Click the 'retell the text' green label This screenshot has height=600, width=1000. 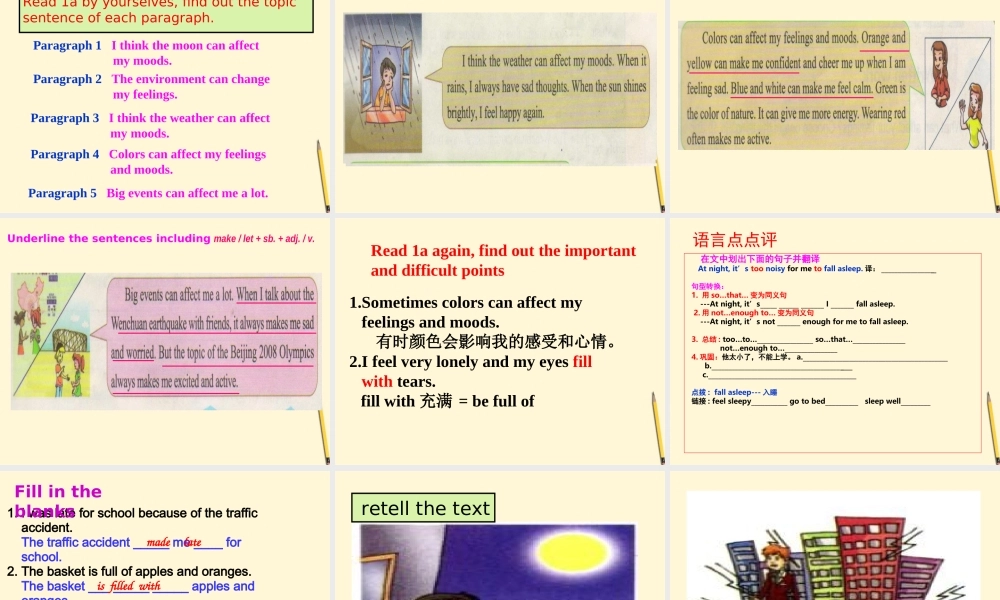coord(423,508)
